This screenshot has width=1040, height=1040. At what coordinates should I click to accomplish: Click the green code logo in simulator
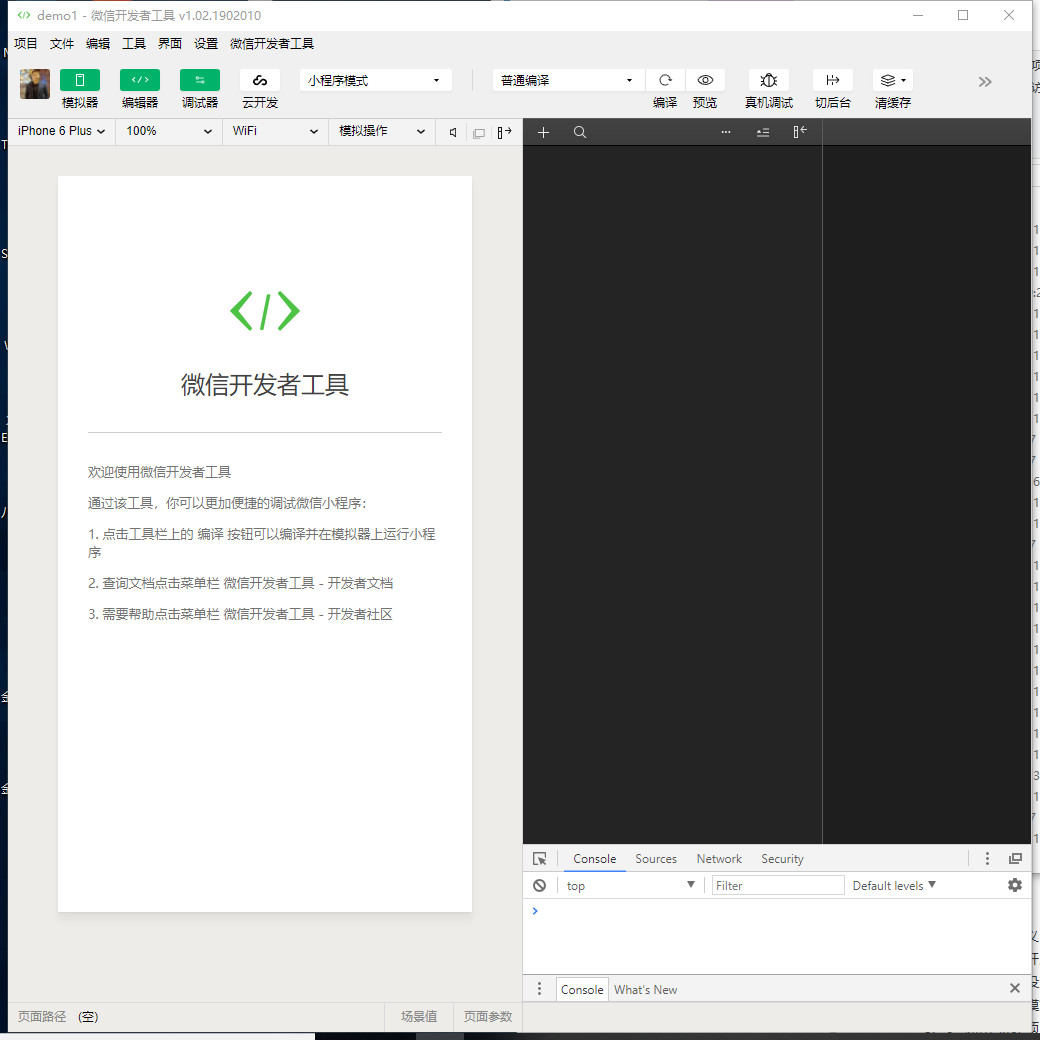(x=265, y=310)
